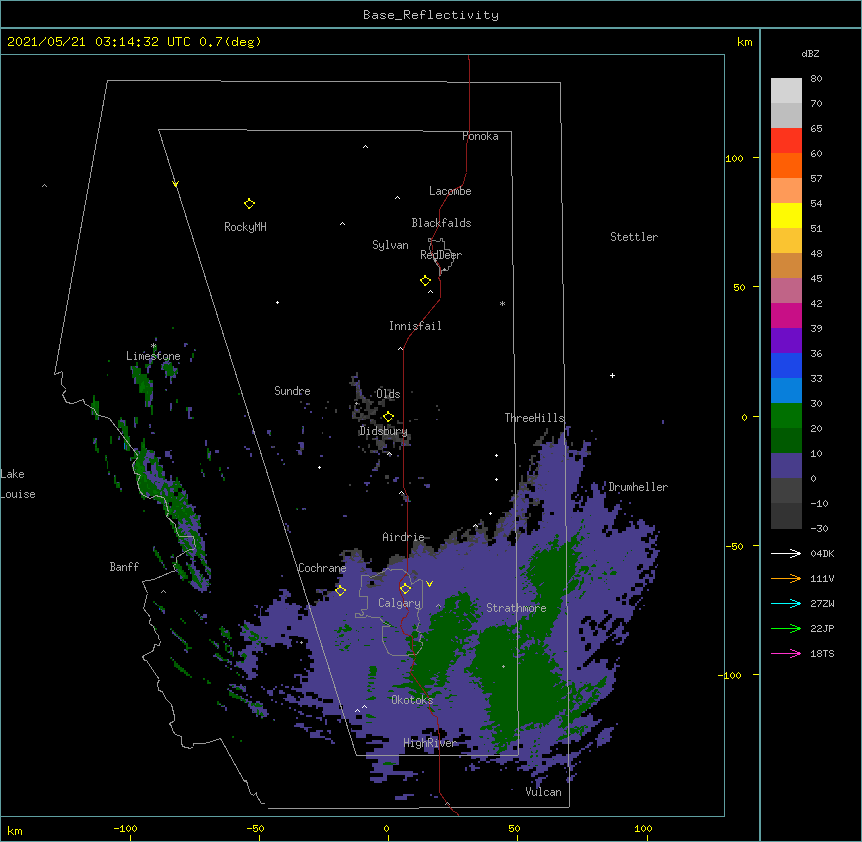
Task: Select the purple 10 dBZ color swatch
Action: click(786, 466)
